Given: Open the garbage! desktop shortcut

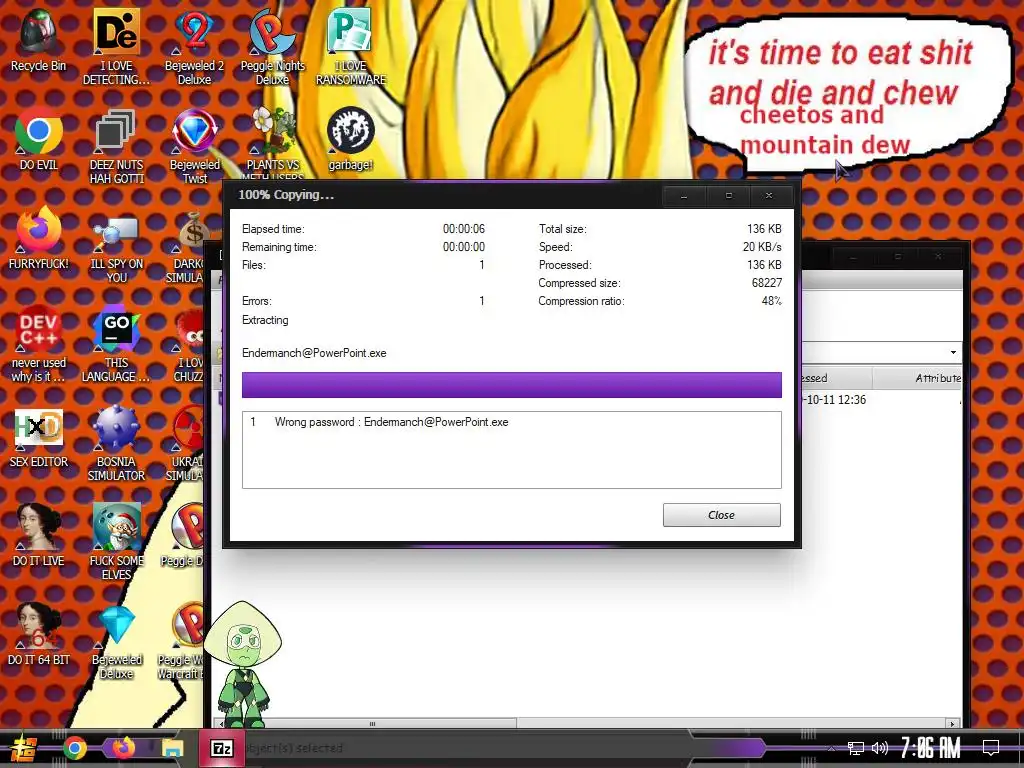Looking at the screenshot, I should pos(351,140).
